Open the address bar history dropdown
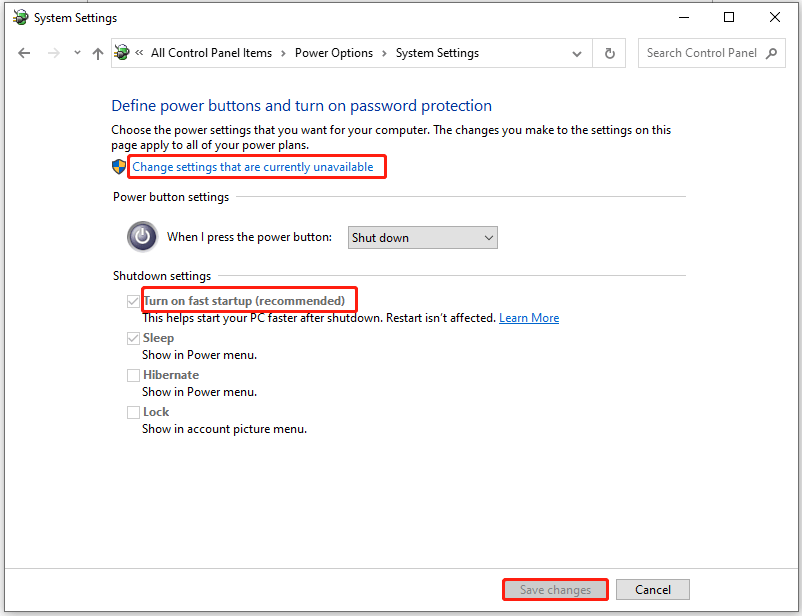This screenshot has height=616, width=802. (577, 53)
